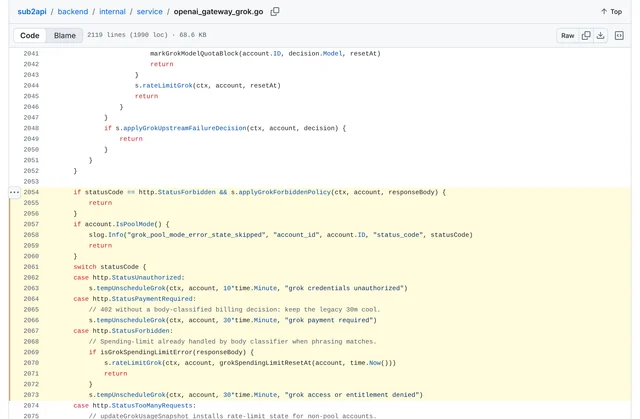This screenshot has height=419, width=640.
Task: Click the StatusTooManyRequests case symbol
Action: [152, 406]
